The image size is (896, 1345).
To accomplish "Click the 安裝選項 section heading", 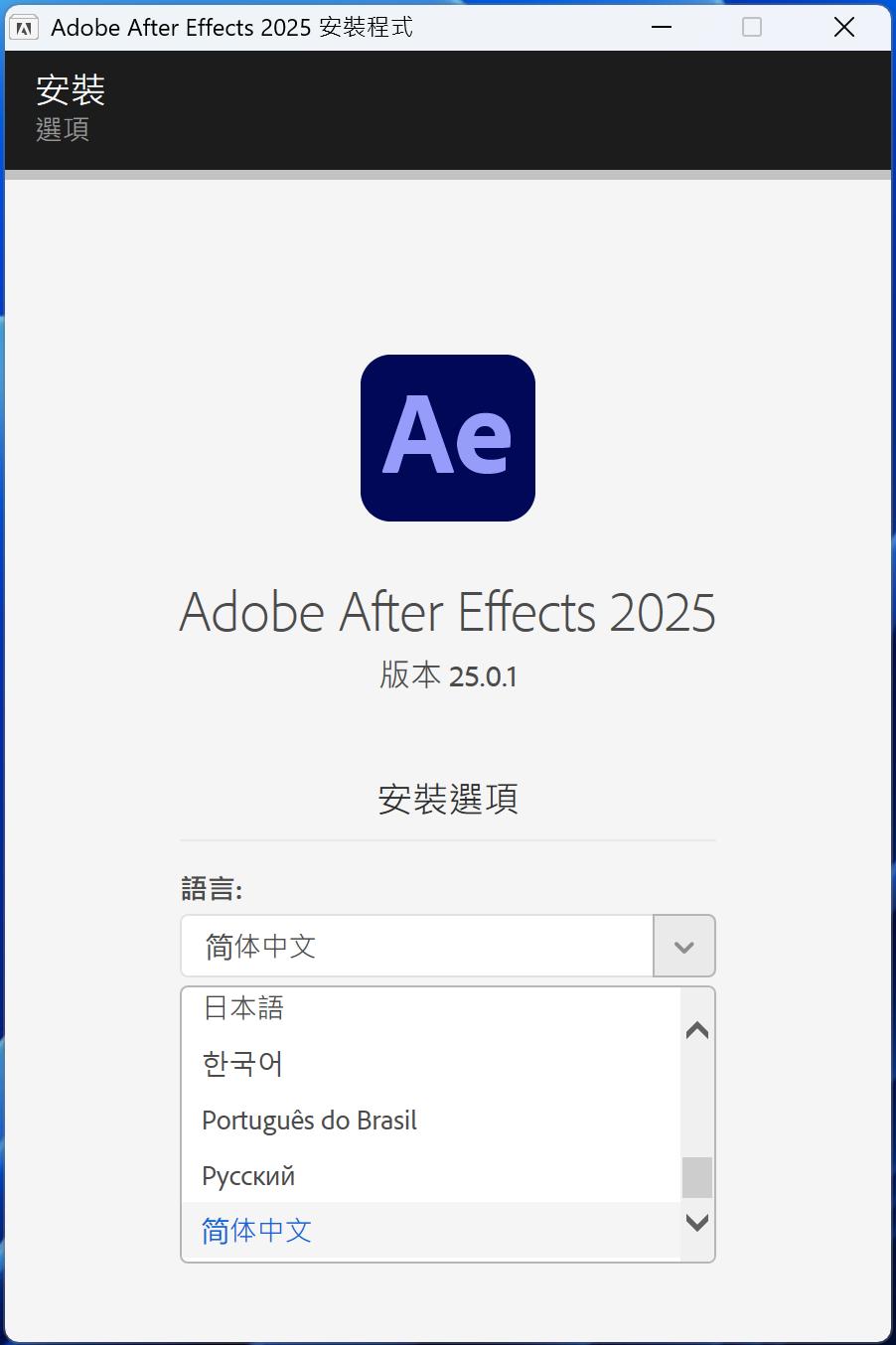I will 448,799.
